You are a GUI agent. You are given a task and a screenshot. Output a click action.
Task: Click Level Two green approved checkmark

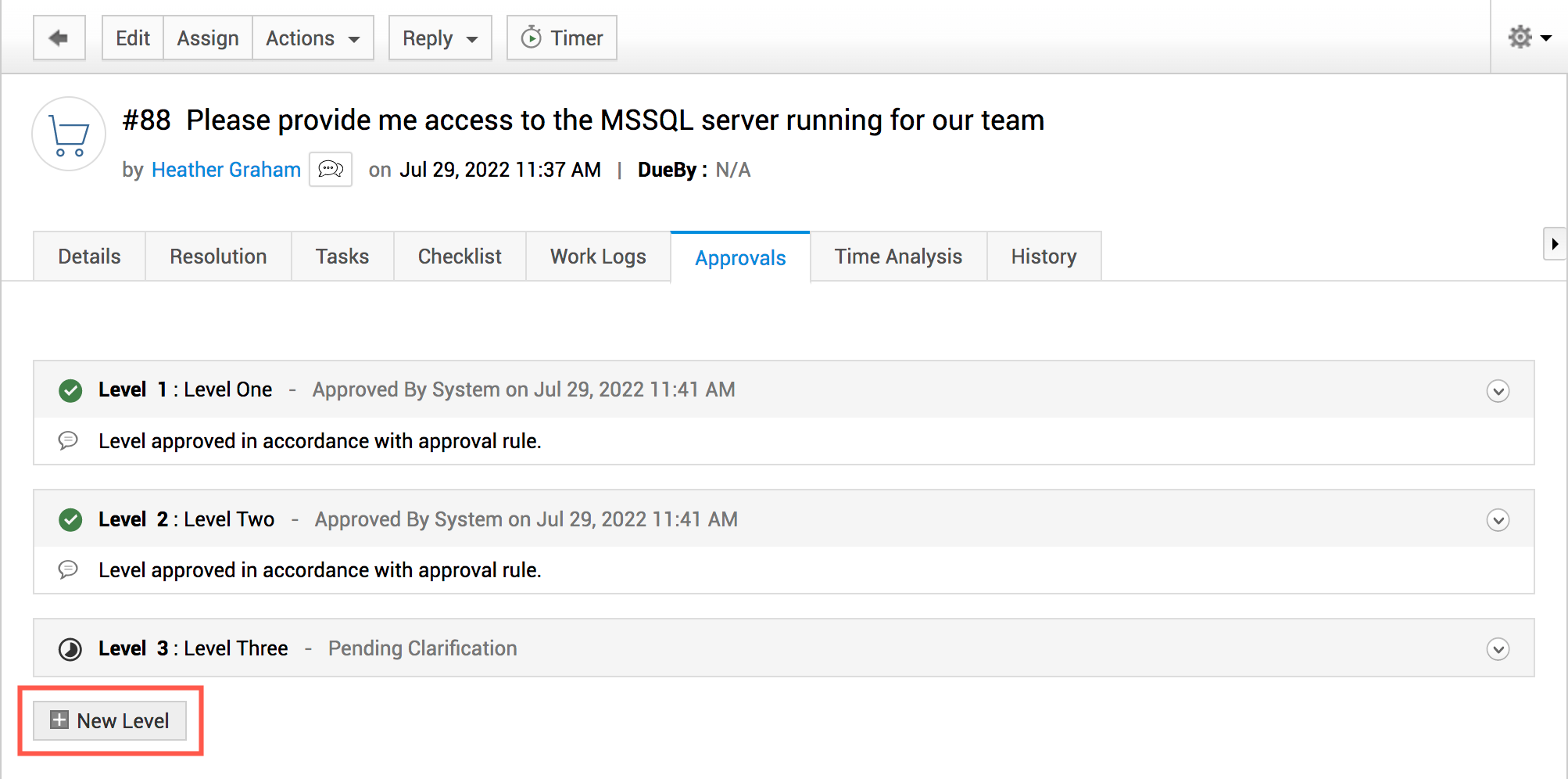(70, 519)
